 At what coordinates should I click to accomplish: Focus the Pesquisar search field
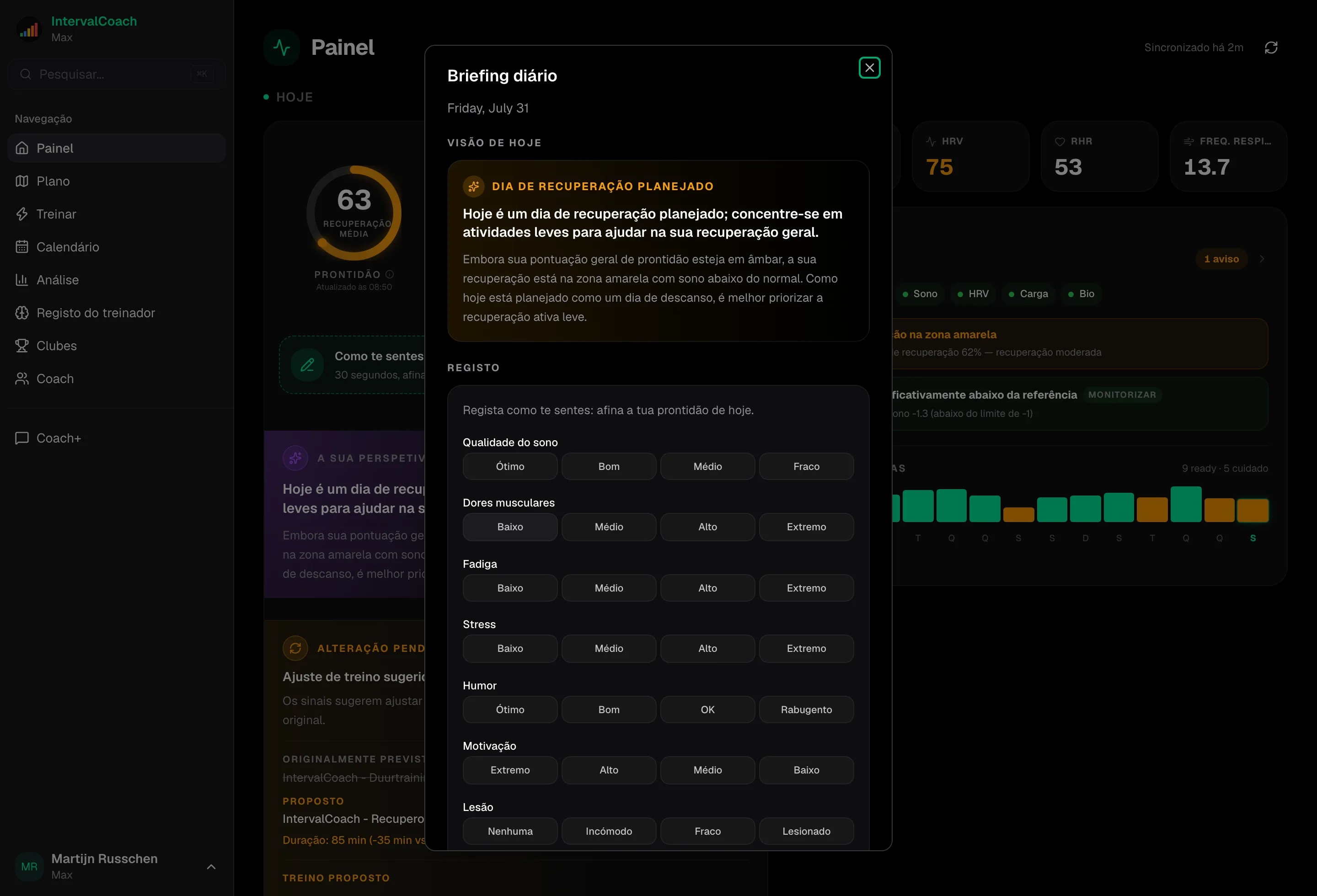(117, 74)
